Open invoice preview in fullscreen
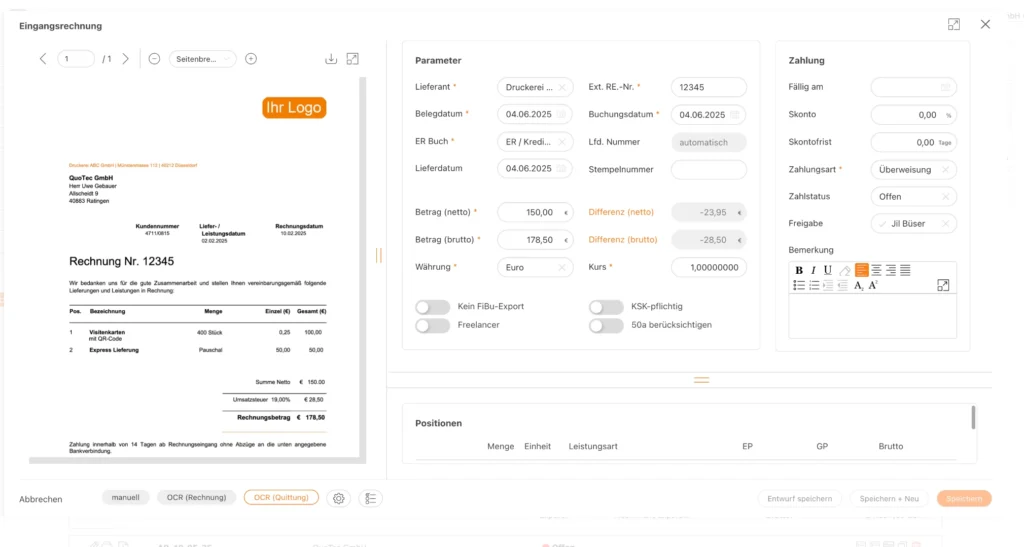This screenshot has width=1024, height=547. pyautogui.click(x=353, y=59)
